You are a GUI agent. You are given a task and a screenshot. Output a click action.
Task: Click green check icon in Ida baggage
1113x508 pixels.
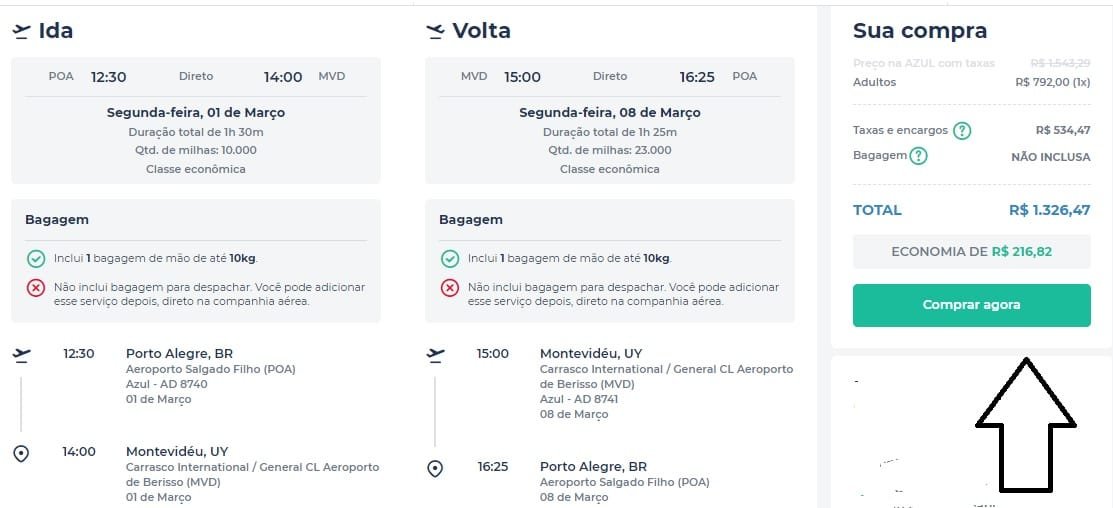pyautogui.click(x=36, y=259)
